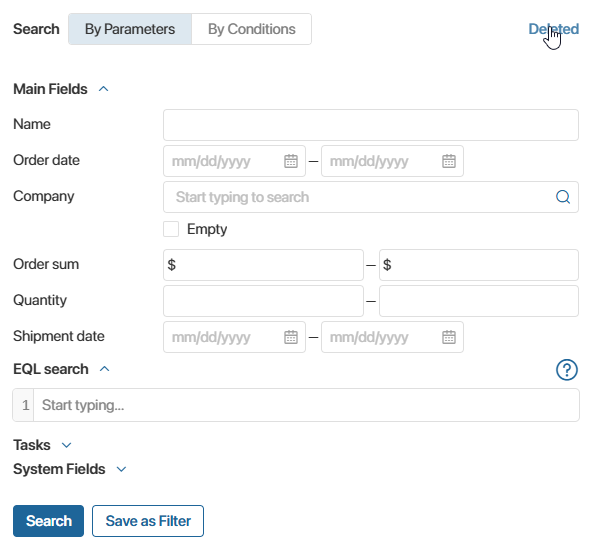Focus the Name input field
Image resolution: width=589 pixels, height=548 pixels.
tap(371, 125)
